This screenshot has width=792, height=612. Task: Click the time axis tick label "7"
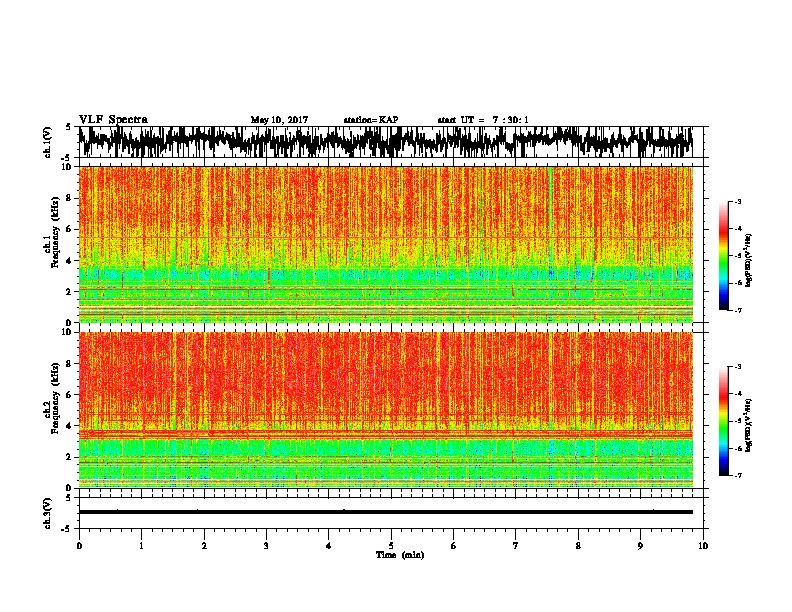click(516, 546)
